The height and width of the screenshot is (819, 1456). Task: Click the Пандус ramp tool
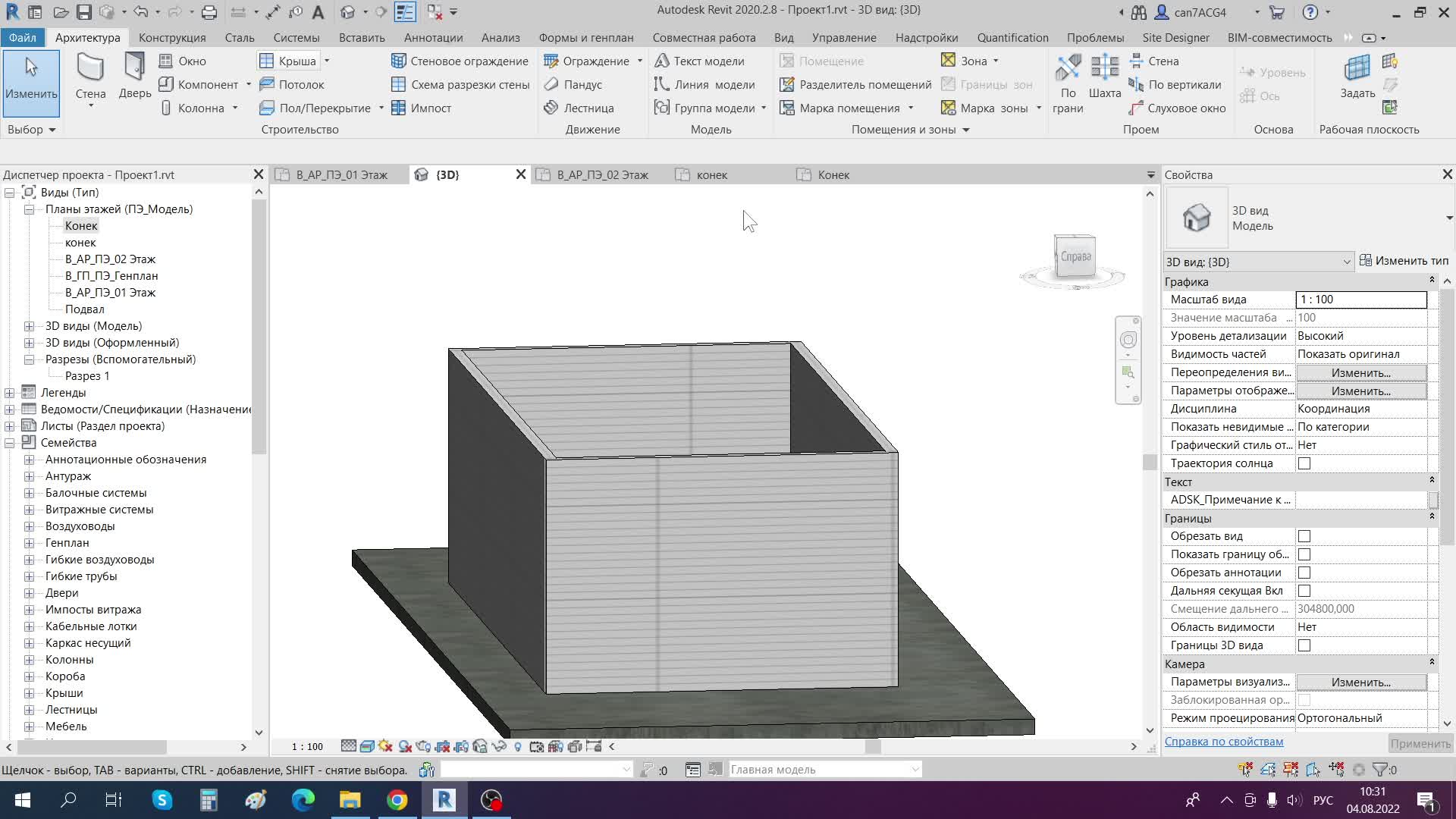click(x=573, y=84)
